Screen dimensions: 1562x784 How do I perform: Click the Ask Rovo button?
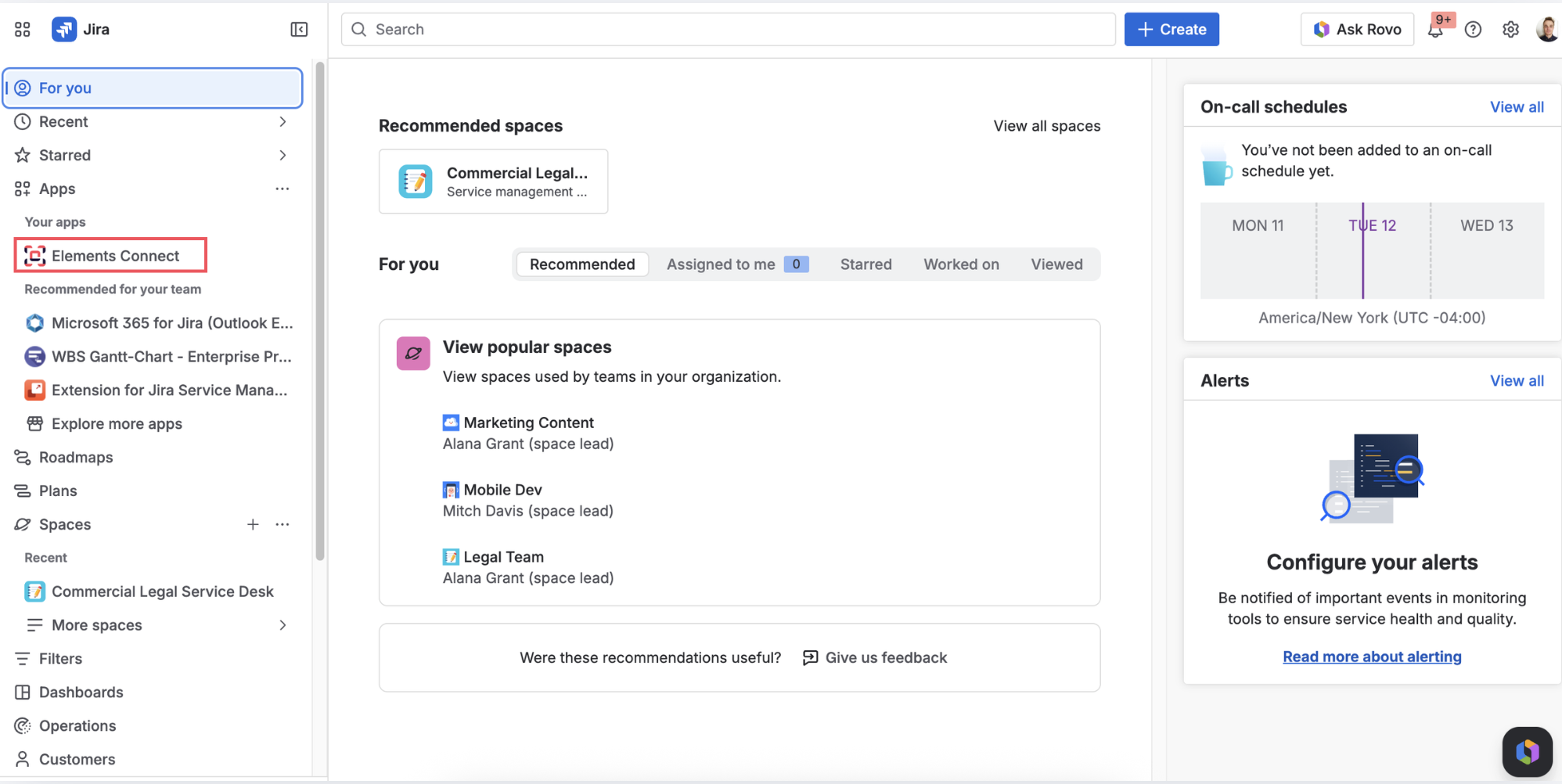[1357, 30]
